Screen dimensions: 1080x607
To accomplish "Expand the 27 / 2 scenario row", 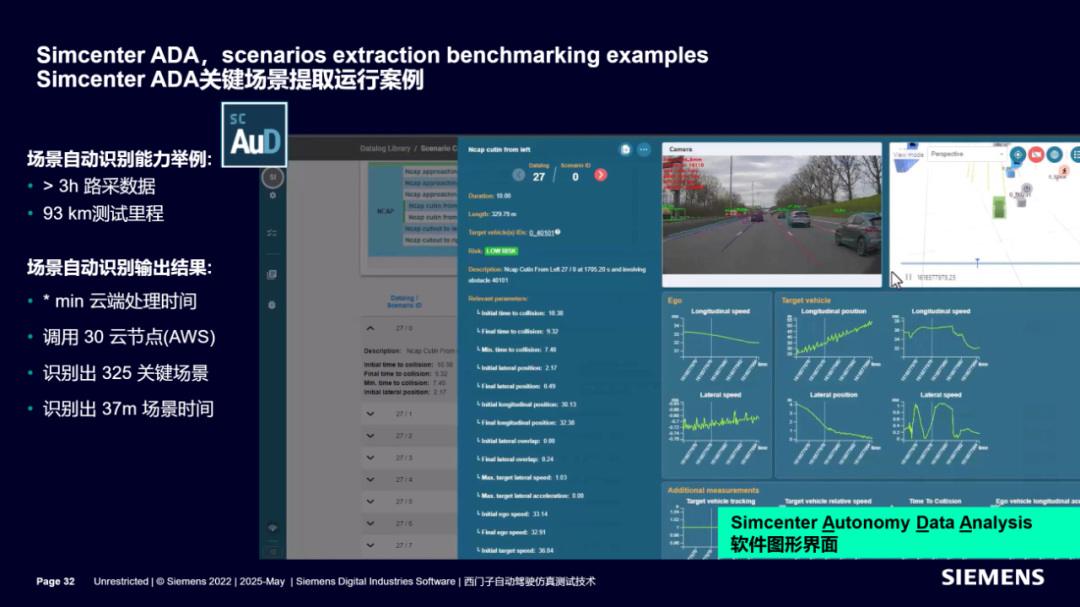I will [x=371, y=436].
